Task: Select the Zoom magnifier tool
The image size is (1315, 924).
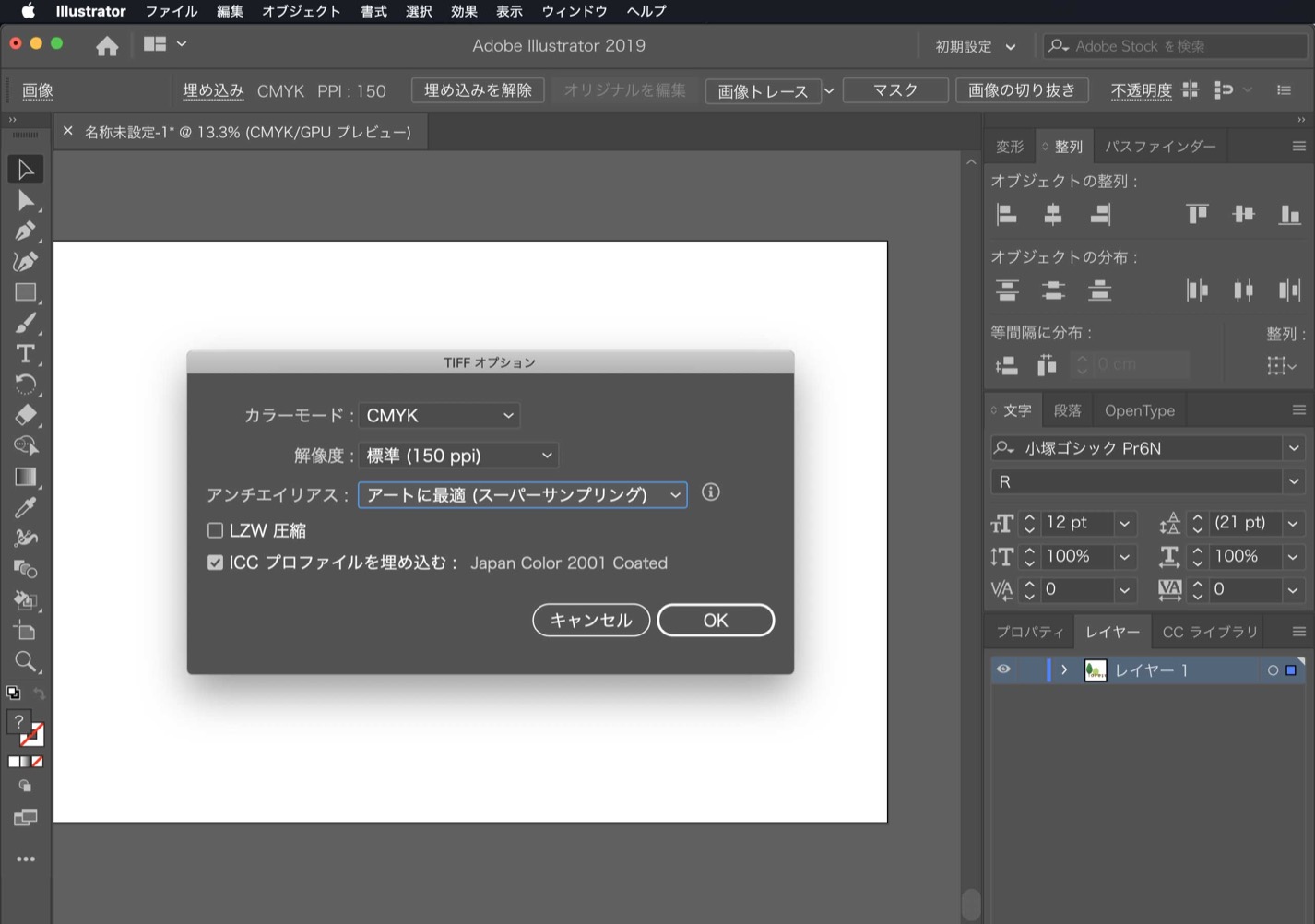Action: point(25,661)
